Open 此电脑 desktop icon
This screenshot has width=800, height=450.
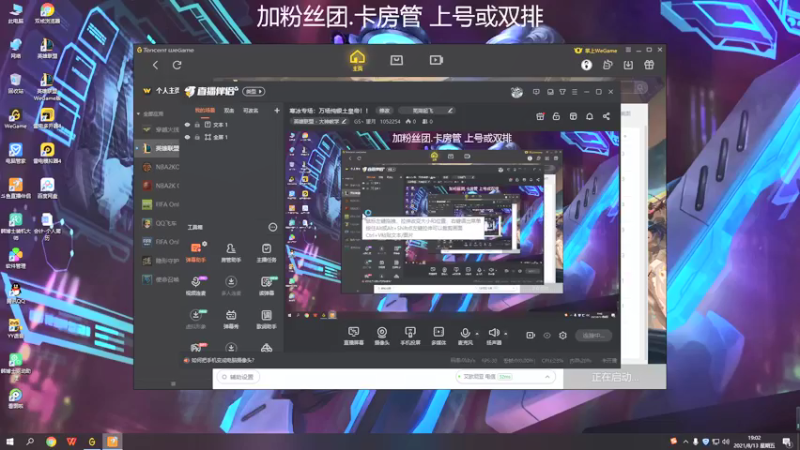(x=16, y=13)
